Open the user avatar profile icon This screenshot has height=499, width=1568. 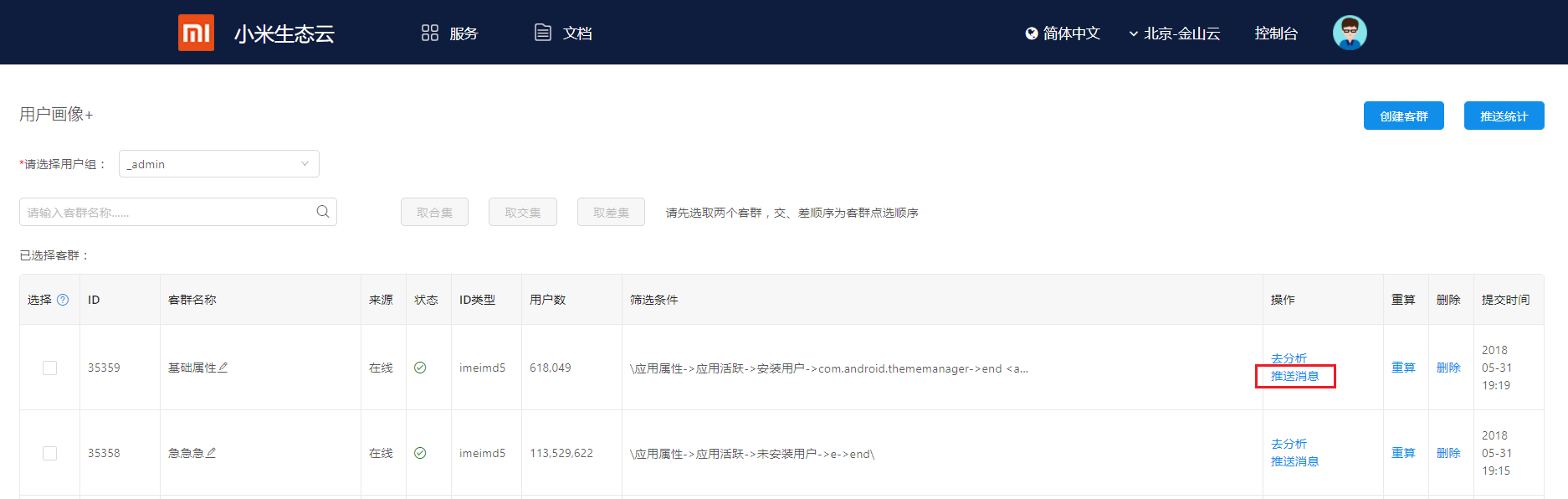[x=1349, y=33]
